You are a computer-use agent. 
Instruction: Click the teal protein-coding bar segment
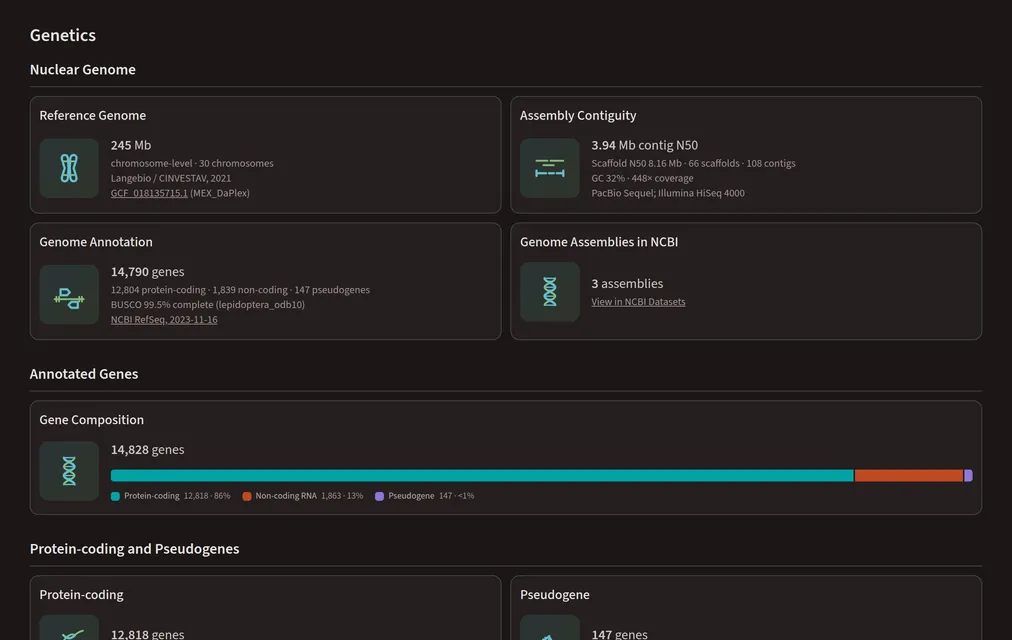click(x=482, y=475)
